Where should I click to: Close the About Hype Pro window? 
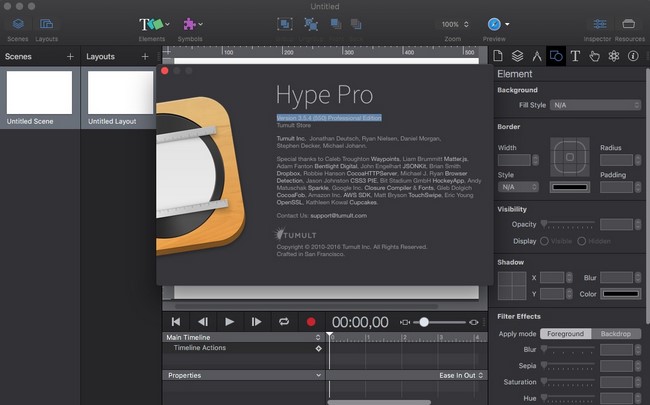(x=165, y=71)
